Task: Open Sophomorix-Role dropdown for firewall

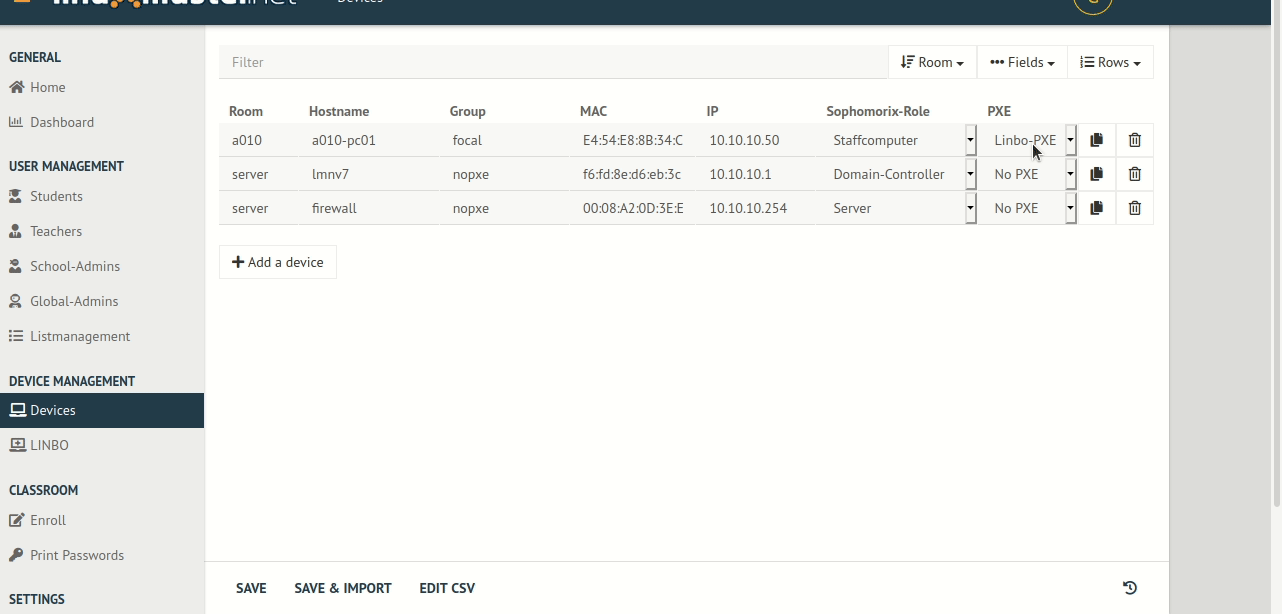Action: [x=969, y=208]
